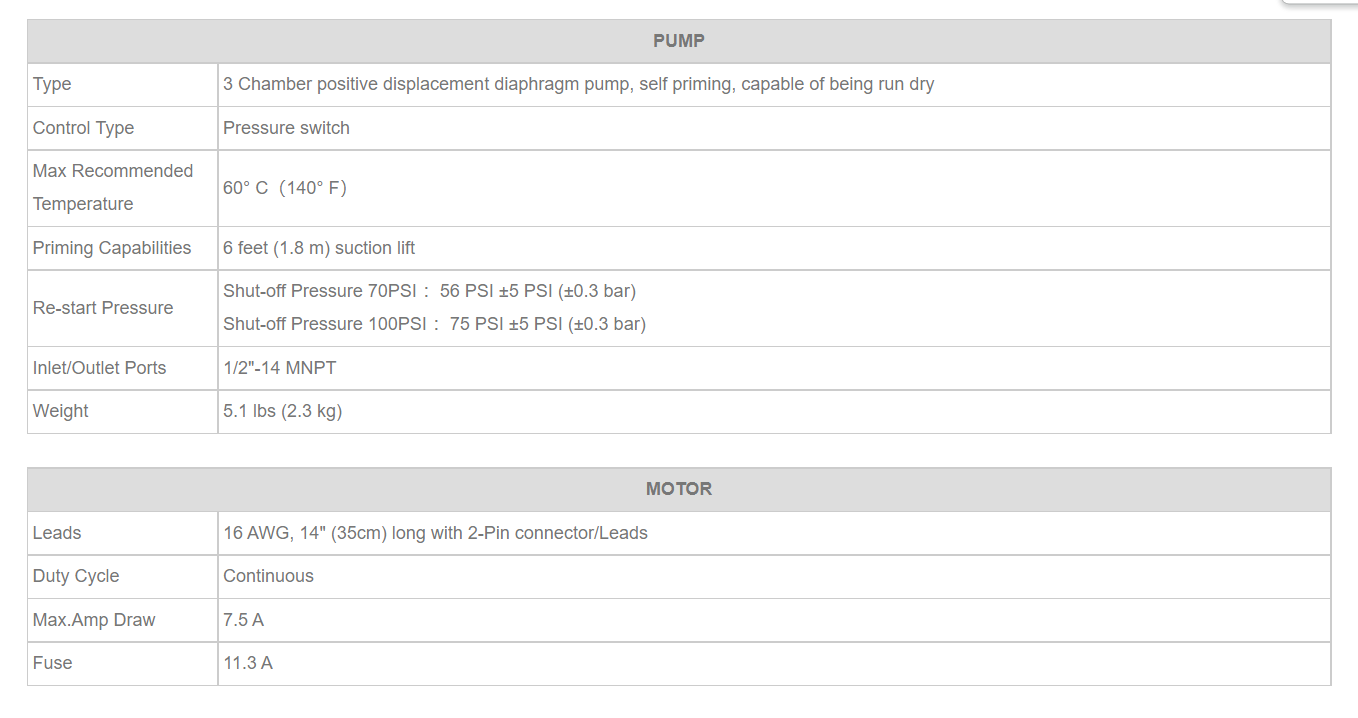
Task: Select the Max.Amp Draw 7.5 A value
Action: click(x=244, y=620)
